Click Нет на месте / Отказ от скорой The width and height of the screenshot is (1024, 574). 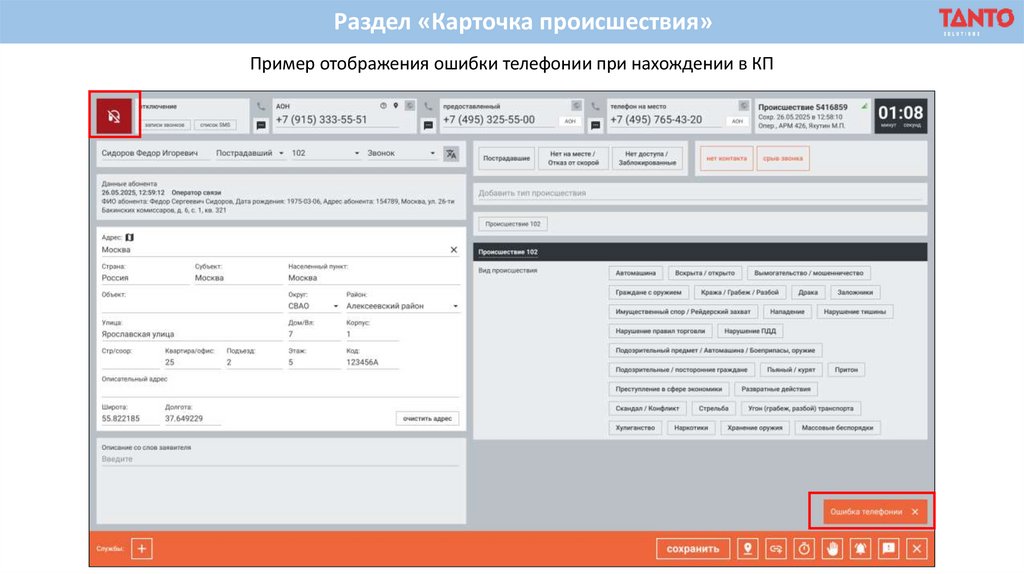tap(573, 158)
